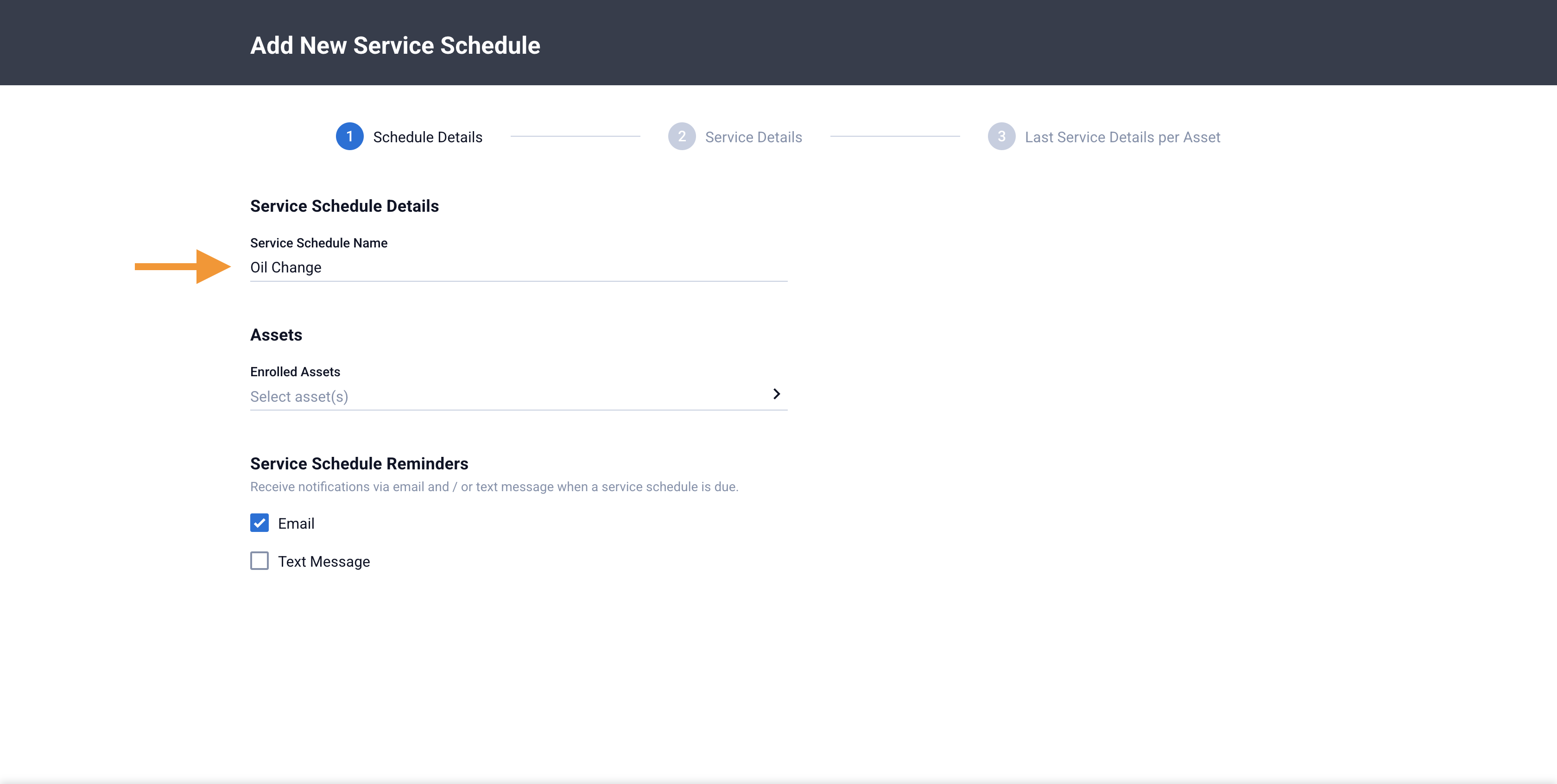Enable the Text Message reminder checkbox
The width and height of the screenshot is (1557, 784).
(x=259, y=561)
